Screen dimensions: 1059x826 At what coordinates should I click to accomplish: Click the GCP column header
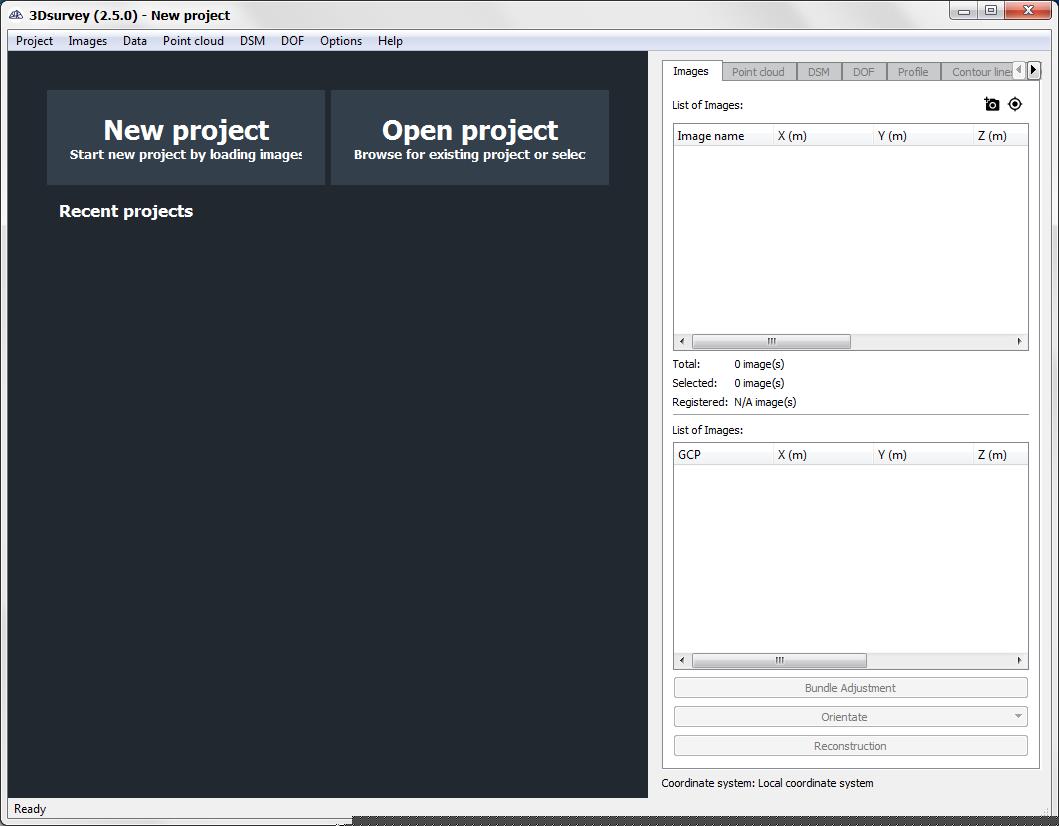(x=723, y=455)
